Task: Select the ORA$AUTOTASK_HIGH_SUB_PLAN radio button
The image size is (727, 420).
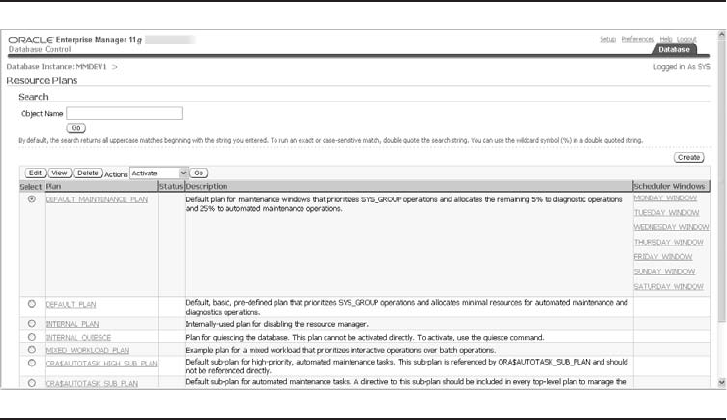Action: click(x=32, y=363)
